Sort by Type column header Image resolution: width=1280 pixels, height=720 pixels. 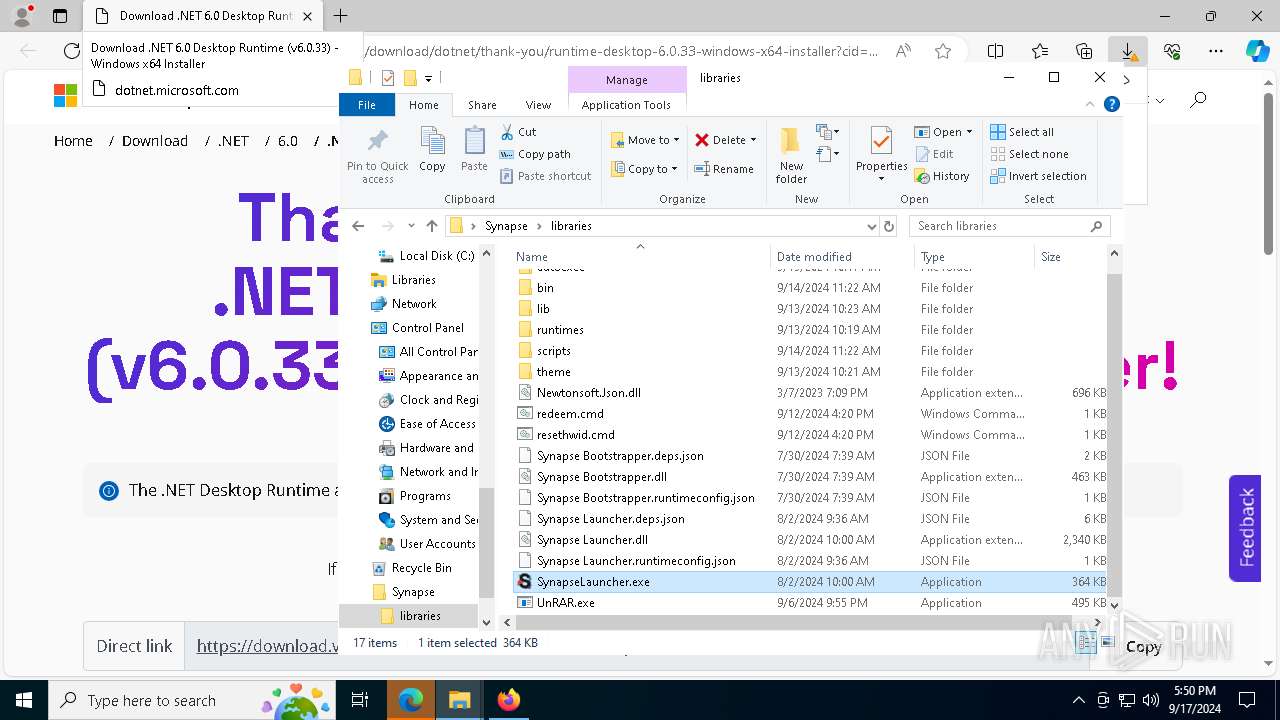(974, 257)
